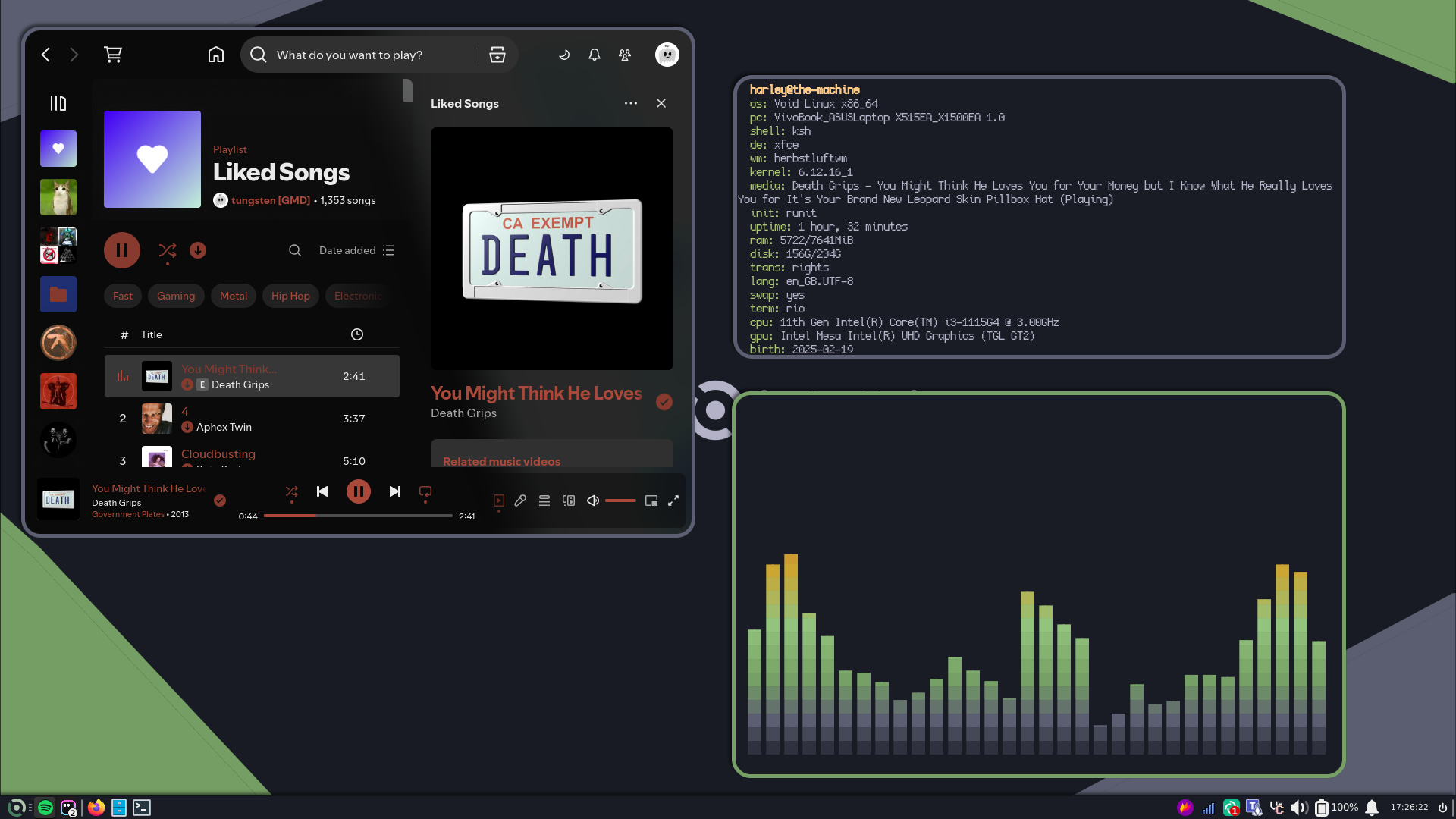The width and height of the screenshot is (1456, 819).
Task: Open the song title link in side panel
Action: click(x=536, y=393)
